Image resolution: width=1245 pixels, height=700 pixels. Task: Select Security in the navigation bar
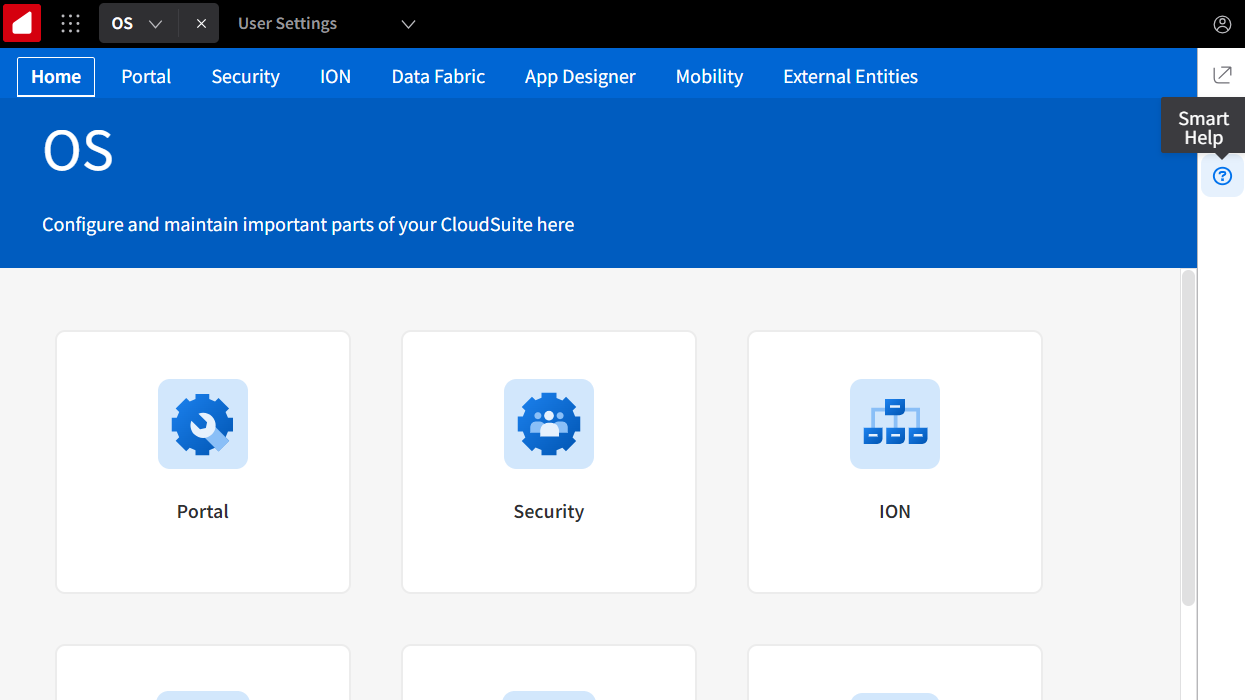coord(245,77)
